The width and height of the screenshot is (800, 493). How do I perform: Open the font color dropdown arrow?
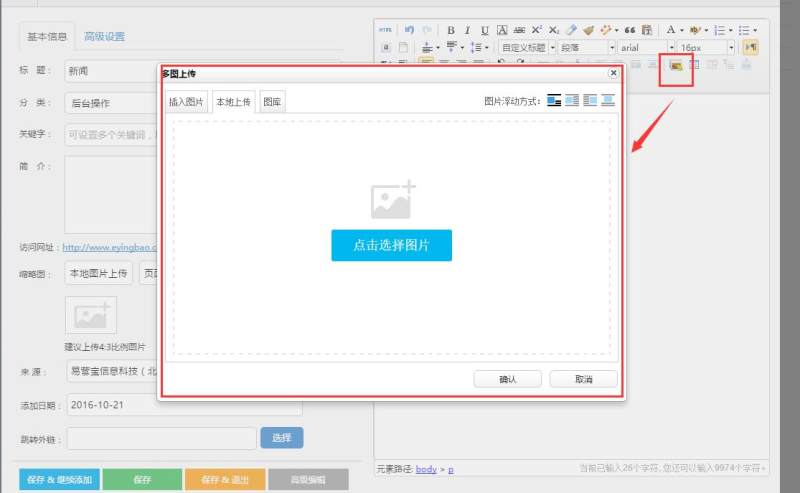(681, 30)
